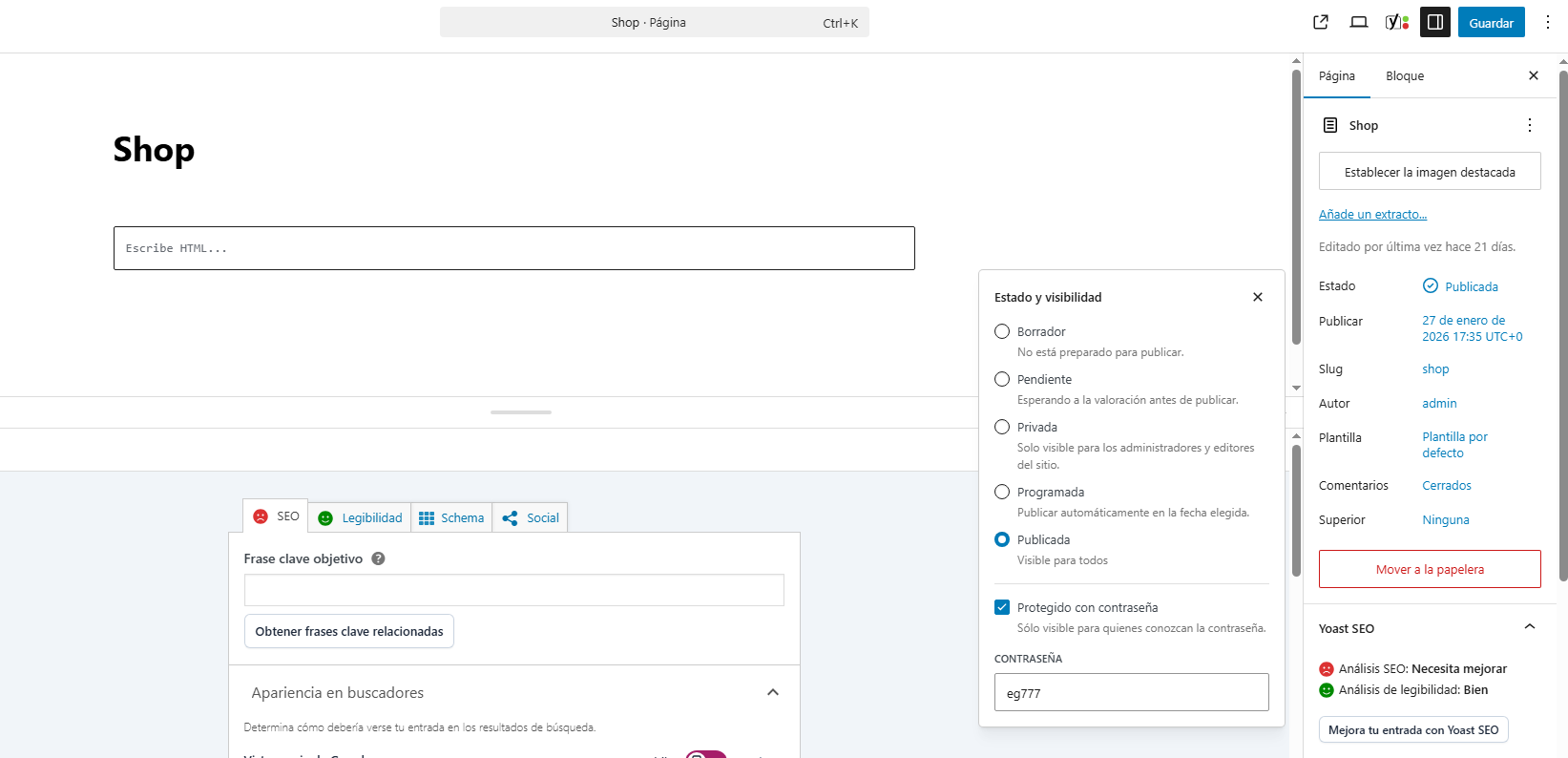Click help icon beside Frase clave objetivo
This screenshot has height=758, width=1568.
click(378, 558)
